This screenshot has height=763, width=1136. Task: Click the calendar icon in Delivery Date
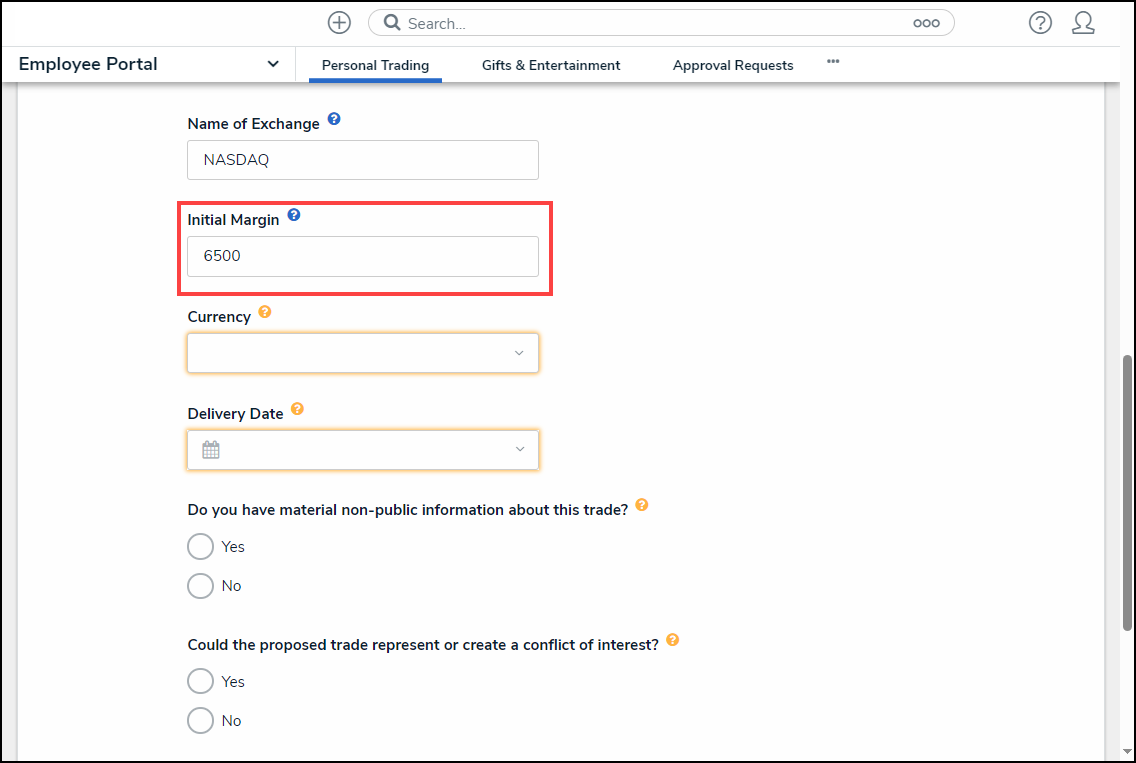tap(211, 450)
